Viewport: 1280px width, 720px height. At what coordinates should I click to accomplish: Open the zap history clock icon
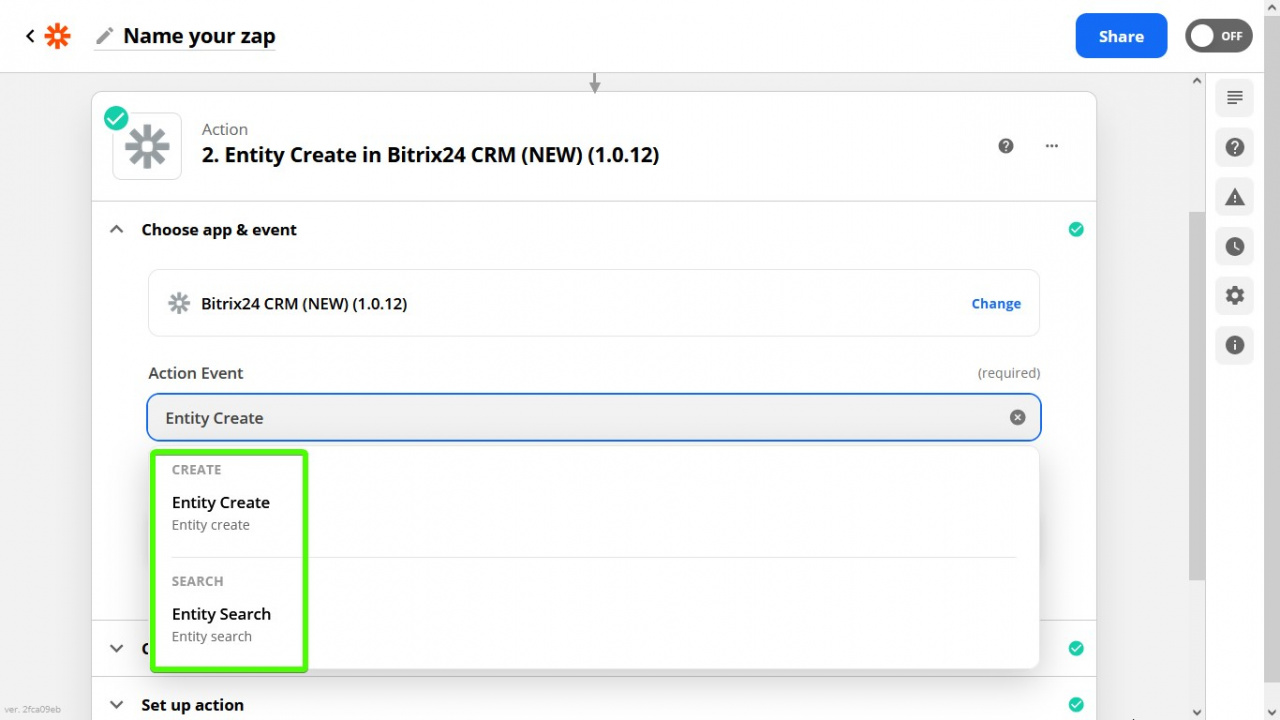(x=1235, y=246)
